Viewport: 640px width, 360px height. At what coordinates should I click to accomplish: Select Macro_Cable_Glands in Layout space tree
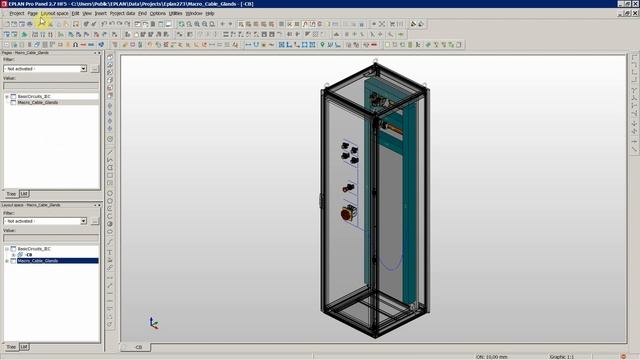pyautogui.click(x=38, y=261)
